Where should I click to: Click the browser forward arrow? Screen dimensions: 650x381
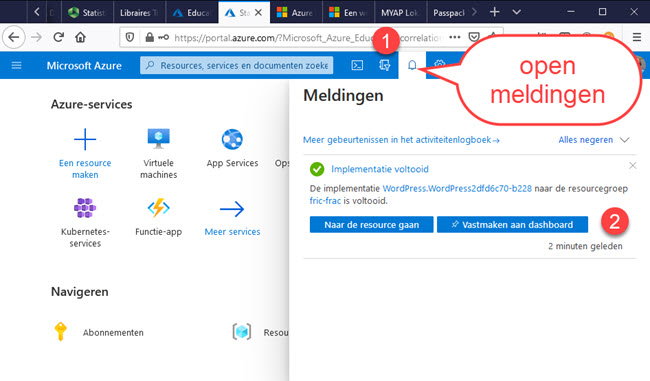(x=36, y=37)
